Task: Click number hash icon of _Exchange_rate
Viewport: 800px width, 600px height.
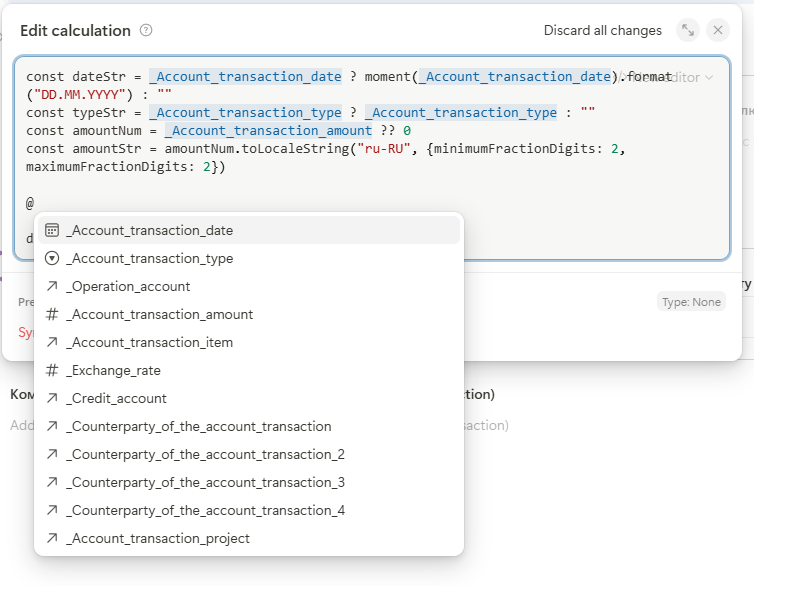Action: click(x=52, y=370)
